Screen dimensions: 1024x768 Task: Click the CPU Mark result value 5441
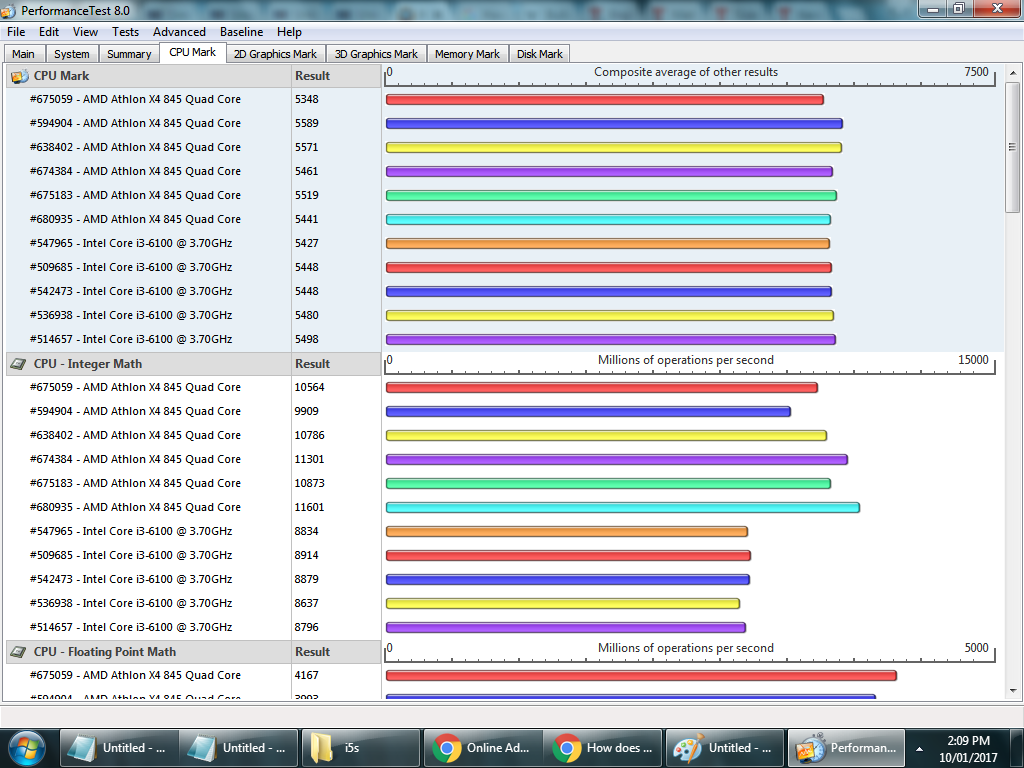(x=307, y=219)
